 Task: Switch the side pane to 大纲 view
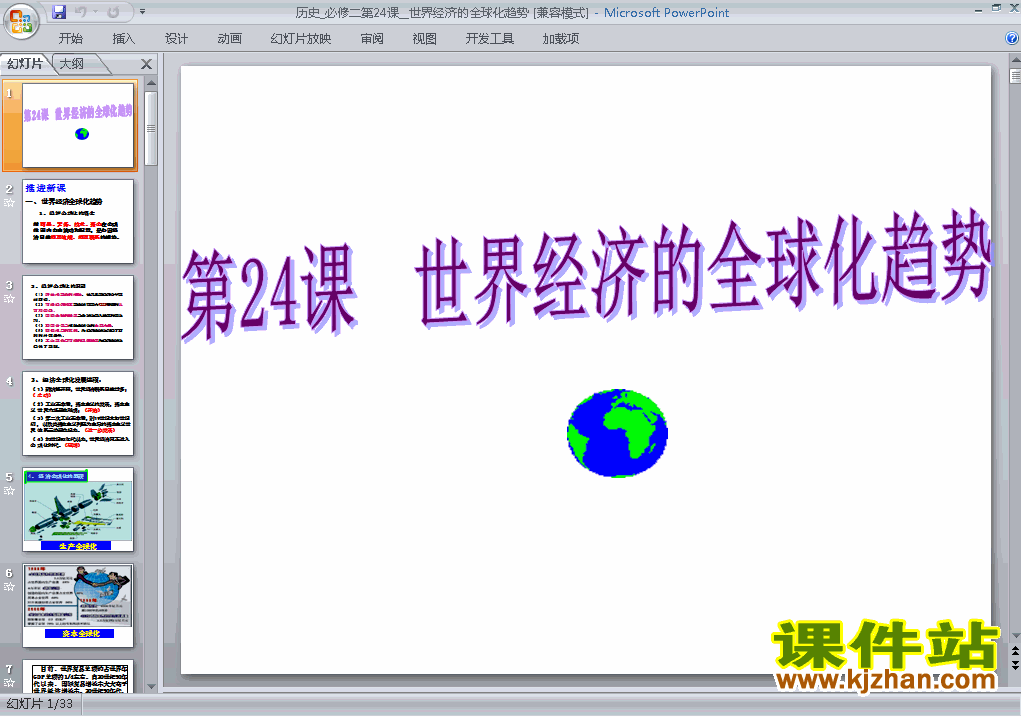pyautogui.click(x=72, y=63)
